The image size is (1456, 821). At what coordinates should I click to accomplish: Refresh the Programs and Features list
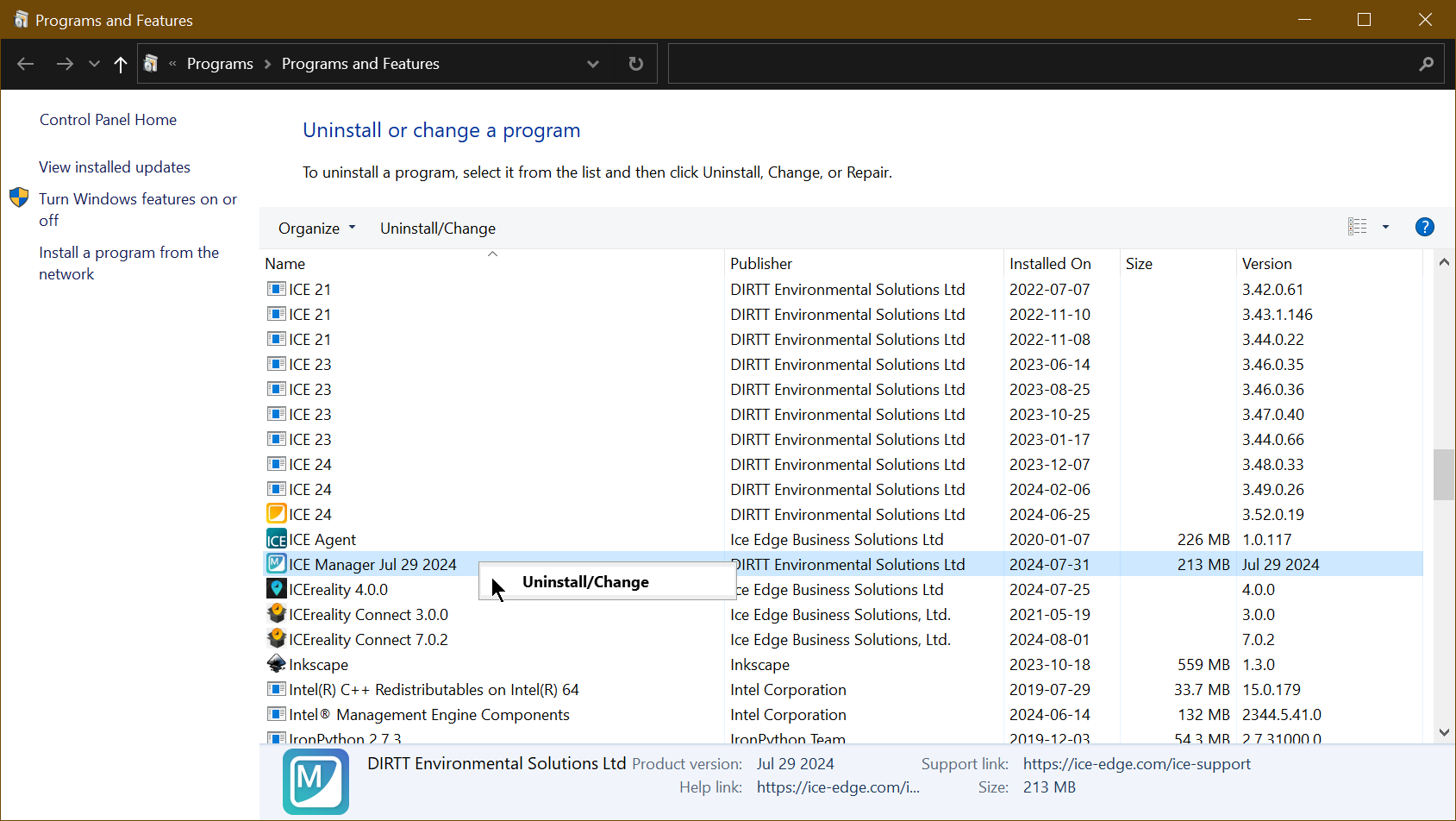click(636, 64)
